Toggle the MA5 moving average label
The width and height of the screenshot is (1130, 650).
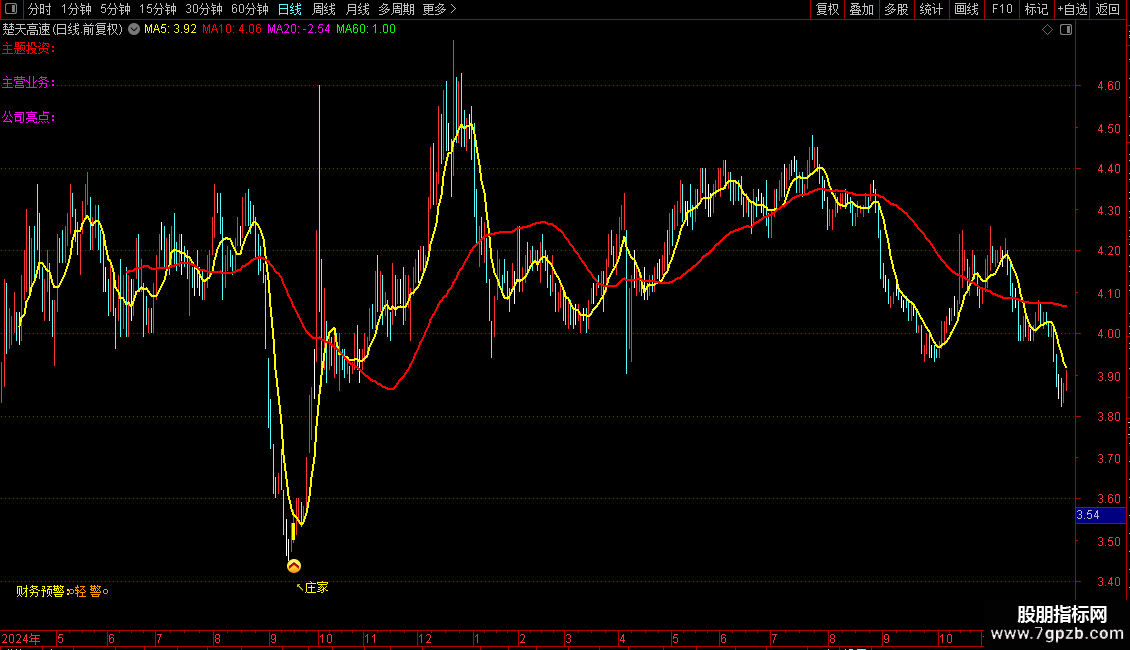point(170,29)
